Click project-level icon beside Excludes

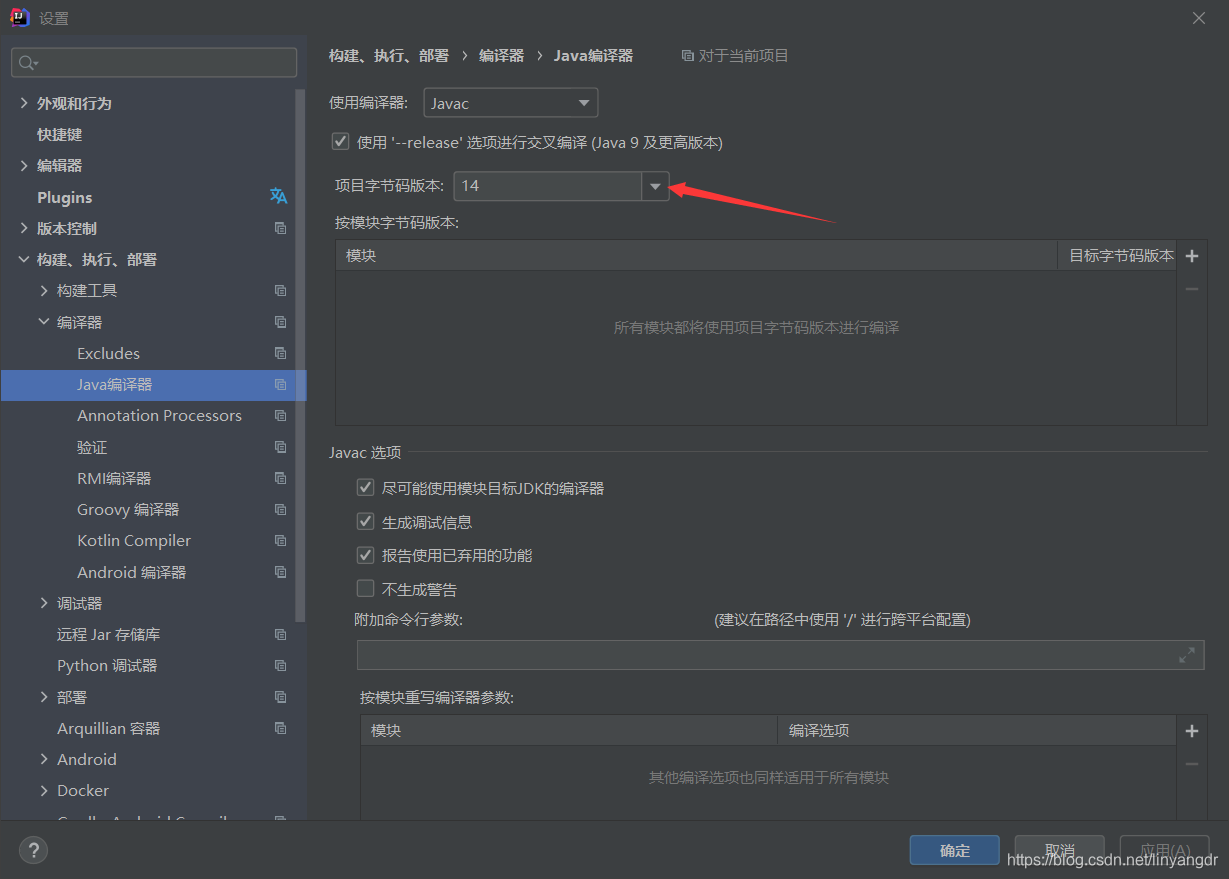tap(280, 353)
